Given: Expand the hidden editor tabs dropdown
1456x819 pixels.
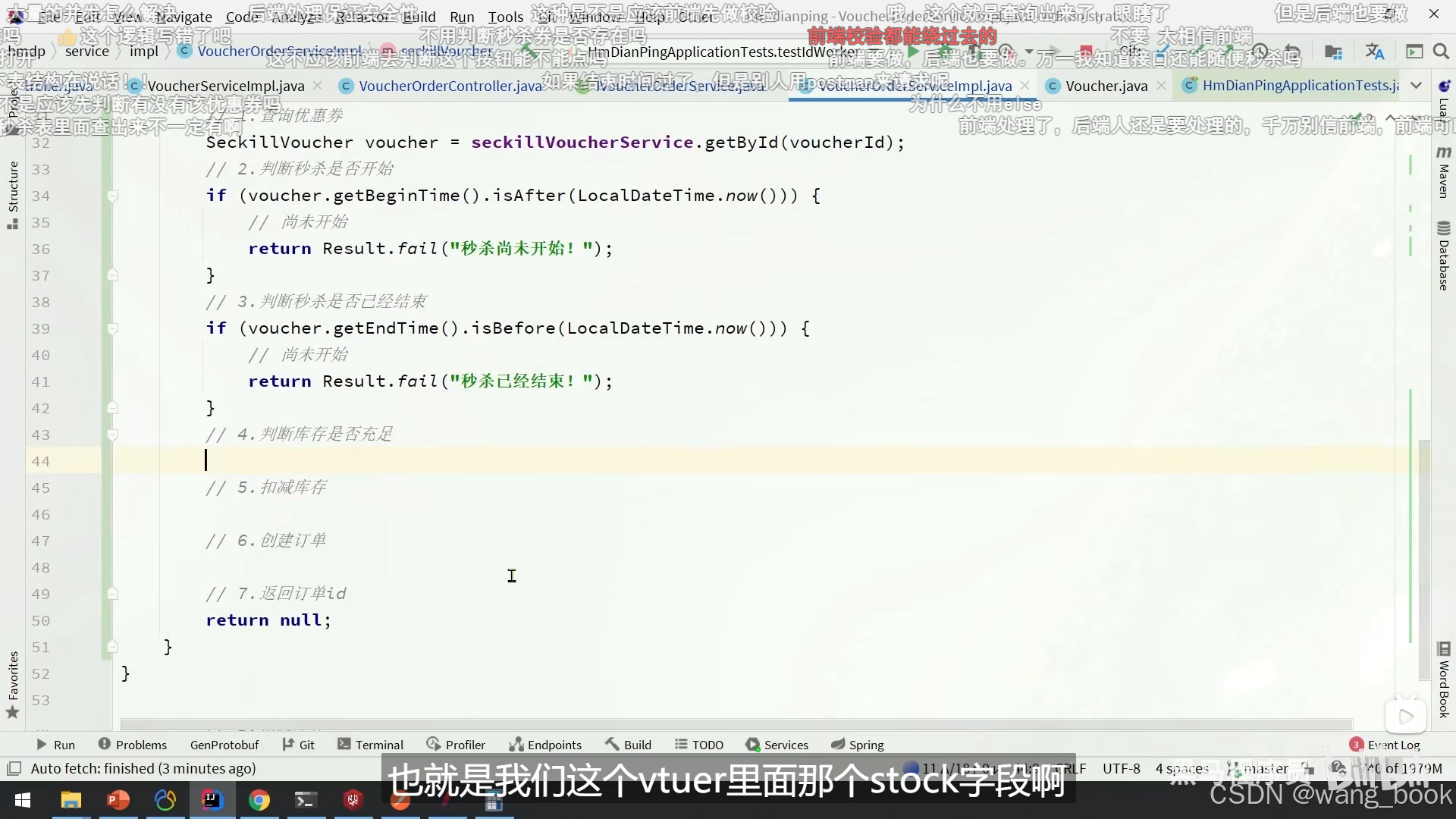Looking at the screenshot, I should coord(1416,86).
